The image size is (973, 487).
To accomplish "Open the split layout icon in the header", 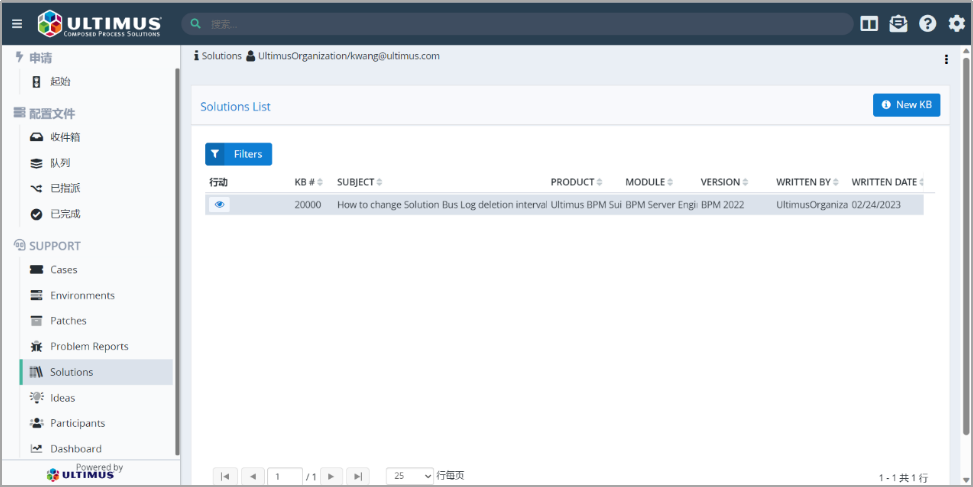I will coord(869,24).
